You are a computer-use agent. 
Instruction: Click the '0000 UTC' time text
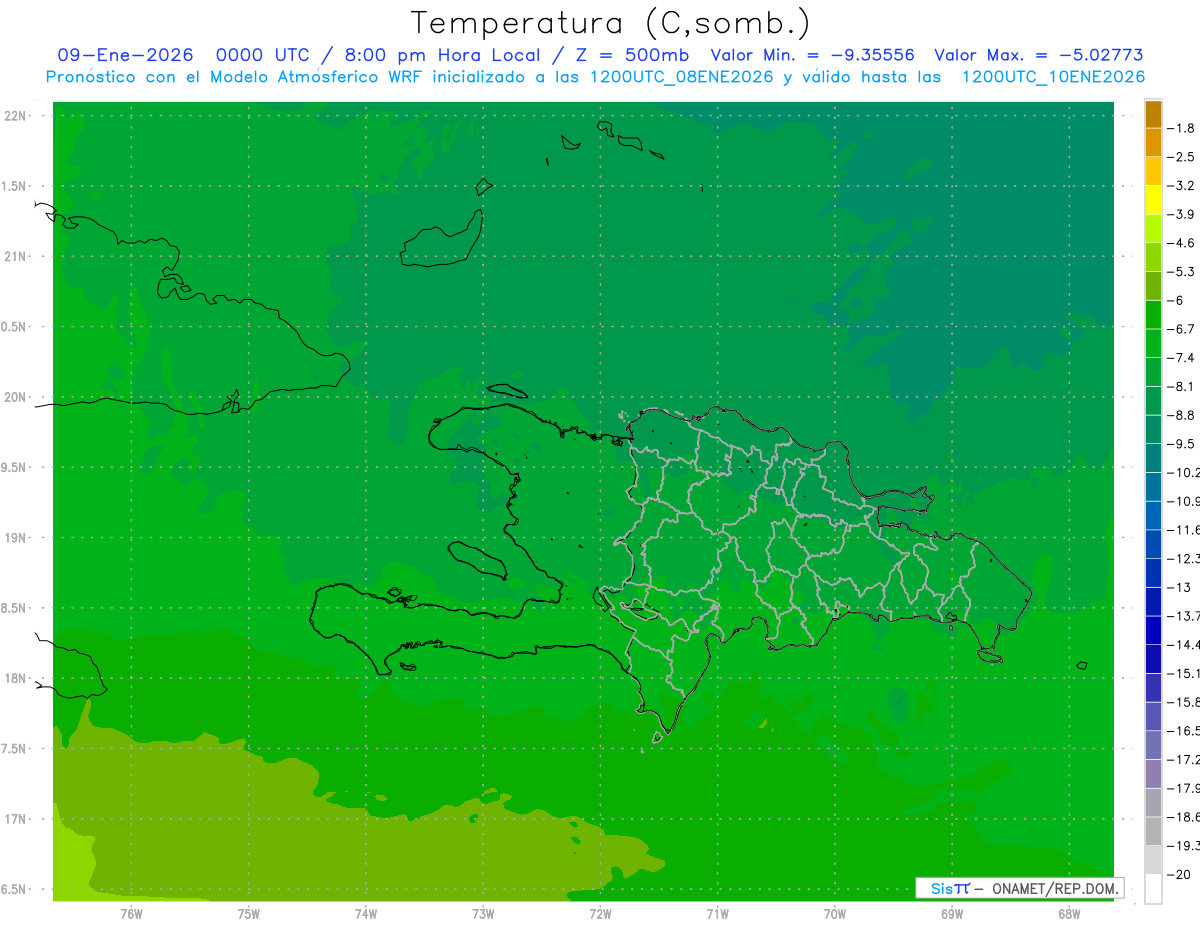click(x=263, y=55)
